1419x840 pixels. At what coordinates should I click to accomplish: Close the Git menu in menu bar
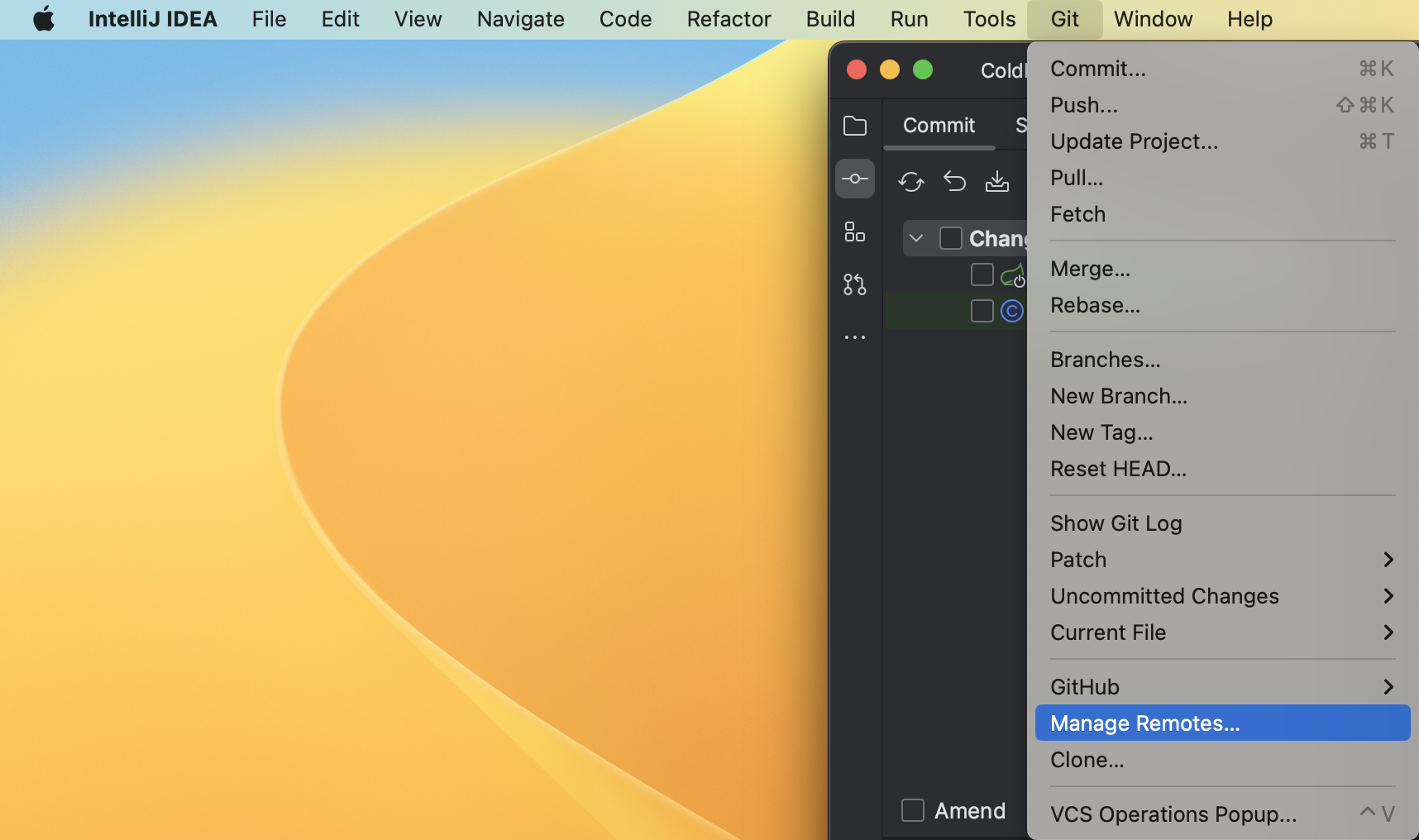(1065, 19)
